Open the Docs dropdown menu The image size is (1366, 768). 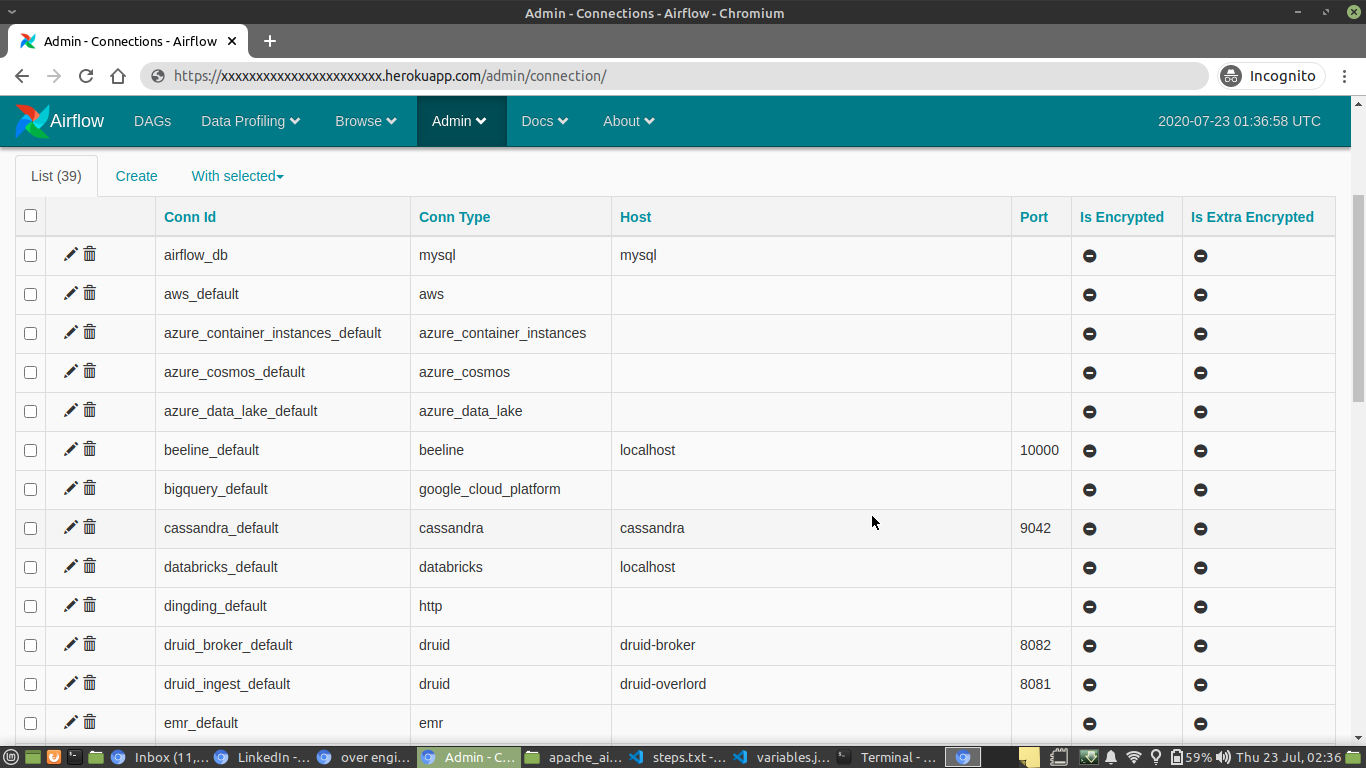click(x=545, y=121)
